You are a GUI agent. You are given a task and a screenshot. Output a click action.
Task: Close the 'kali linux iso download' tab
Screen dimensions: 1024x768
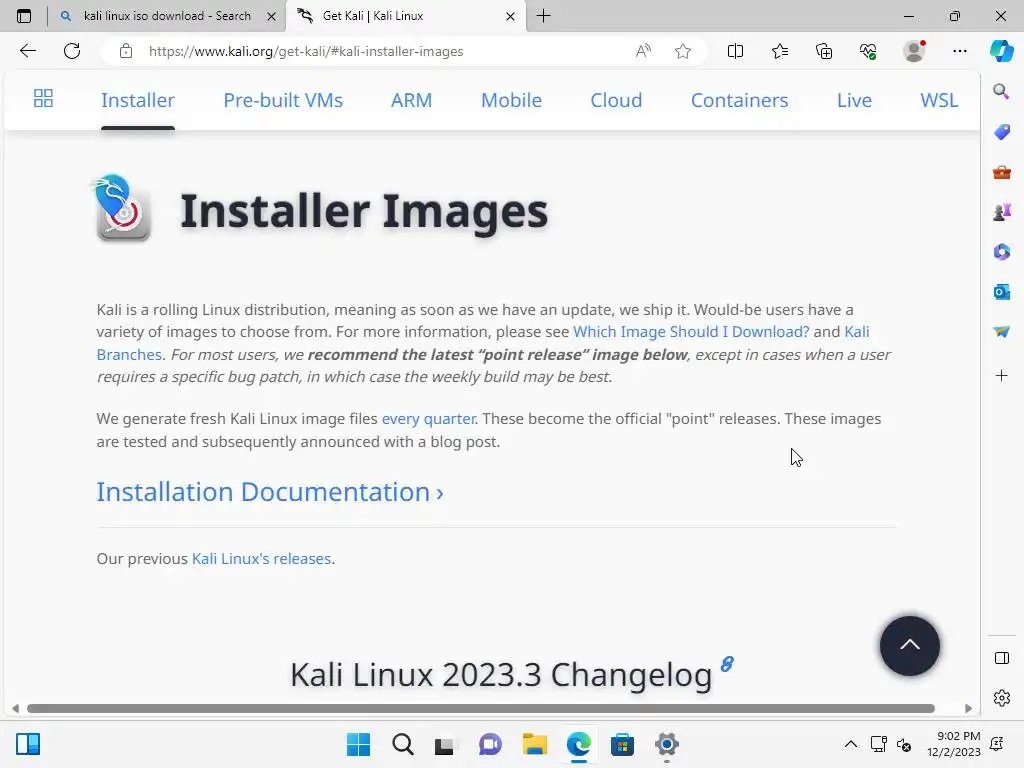[271, 16]
